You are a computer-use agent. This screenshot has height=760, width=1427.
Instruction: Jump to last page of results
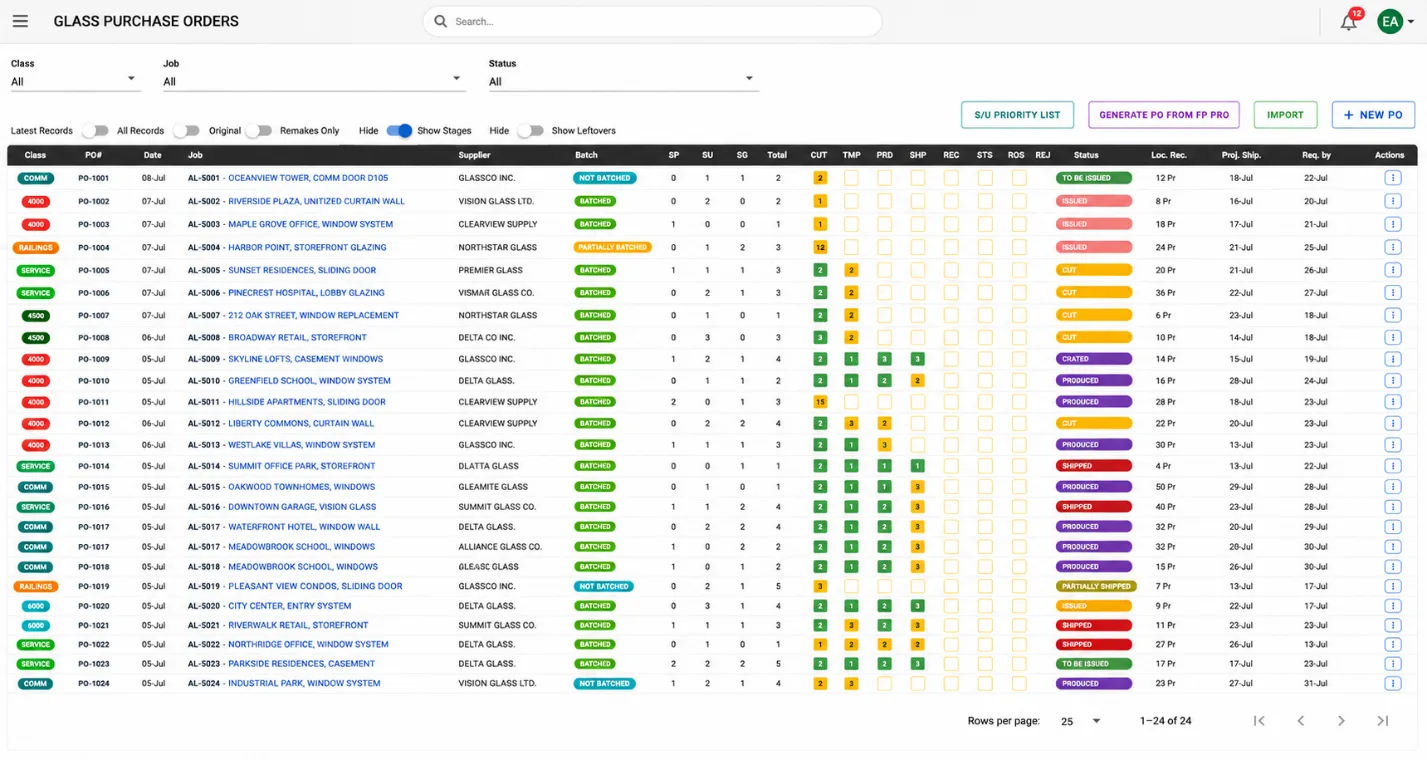pyautogui.click(x=1383, y=721)
